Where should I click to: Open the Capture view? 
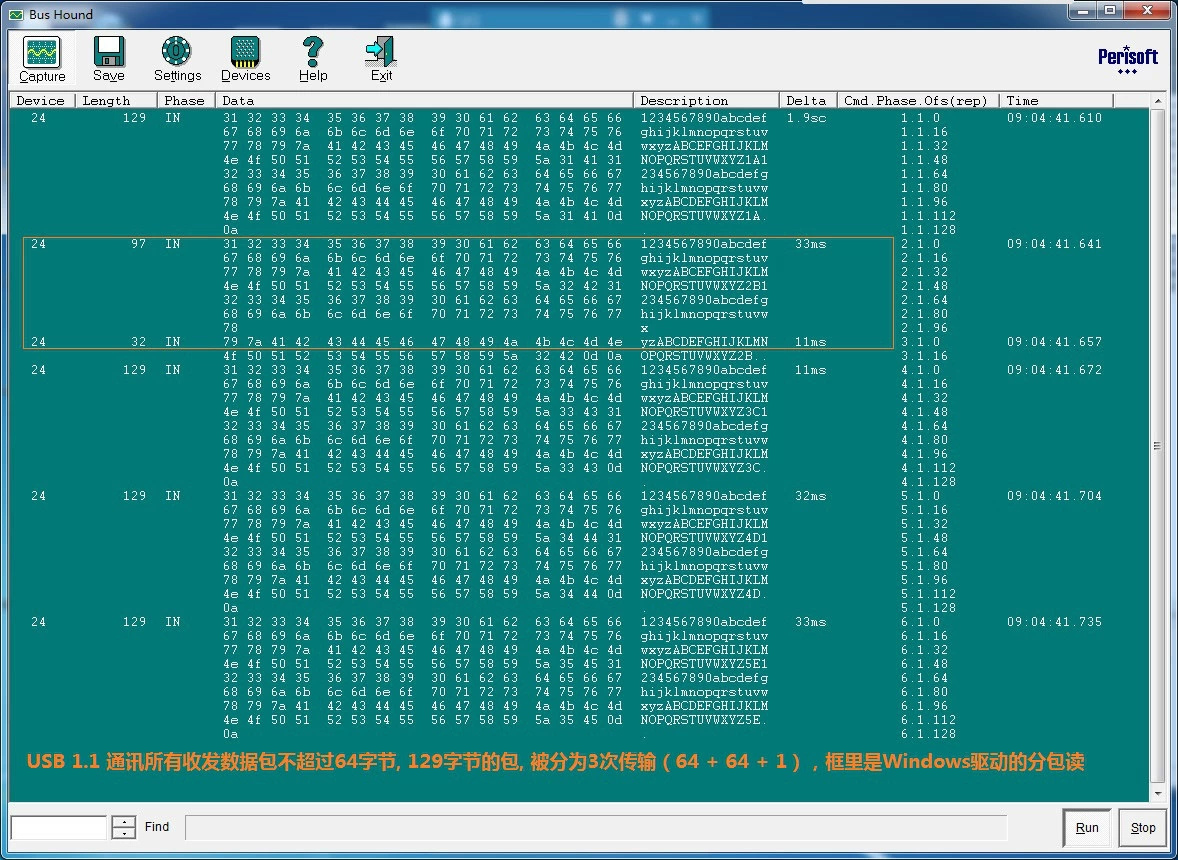[x=42, y=59]
